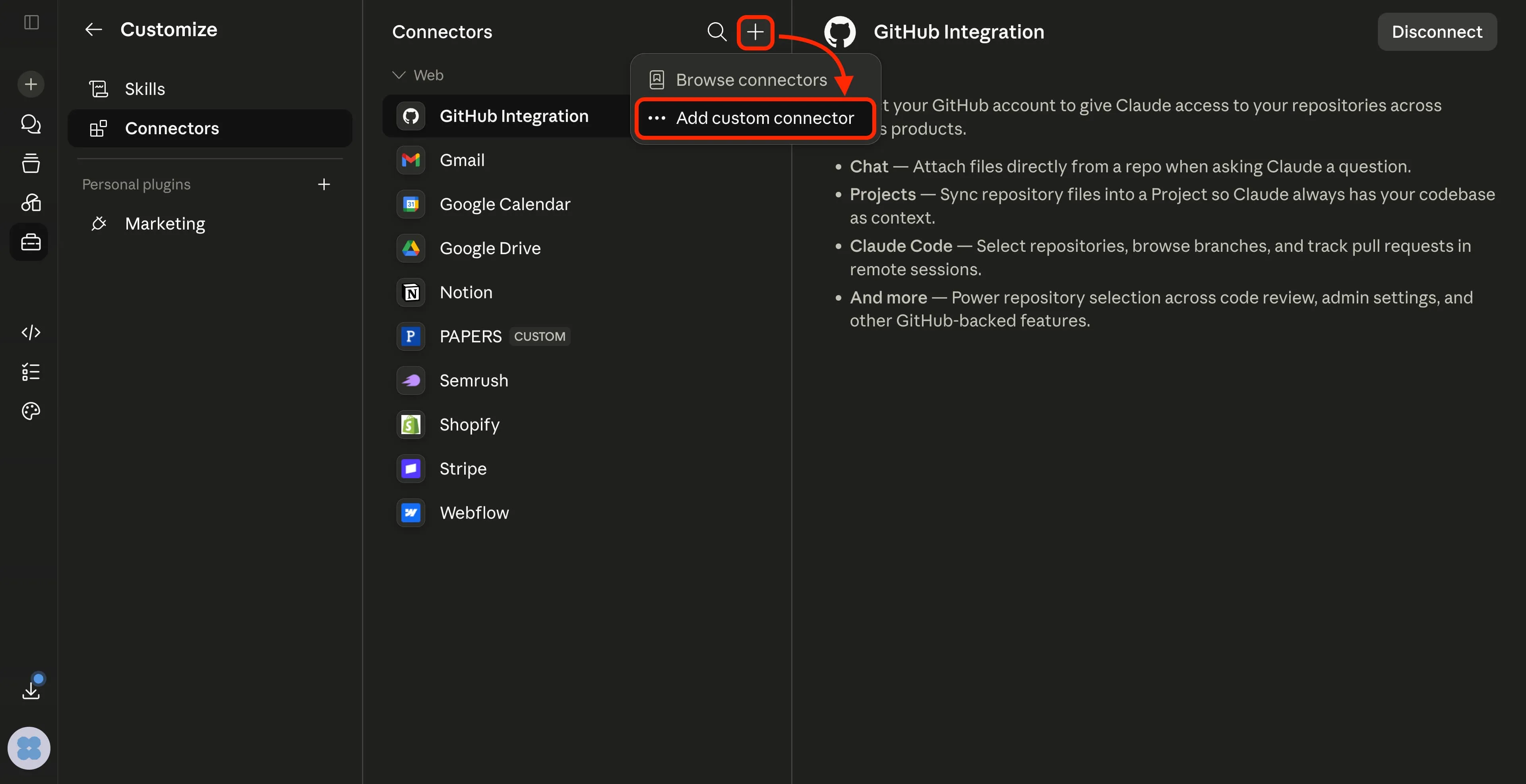
Task: Disconnect the GitHub Integration
Action: 1437,32
